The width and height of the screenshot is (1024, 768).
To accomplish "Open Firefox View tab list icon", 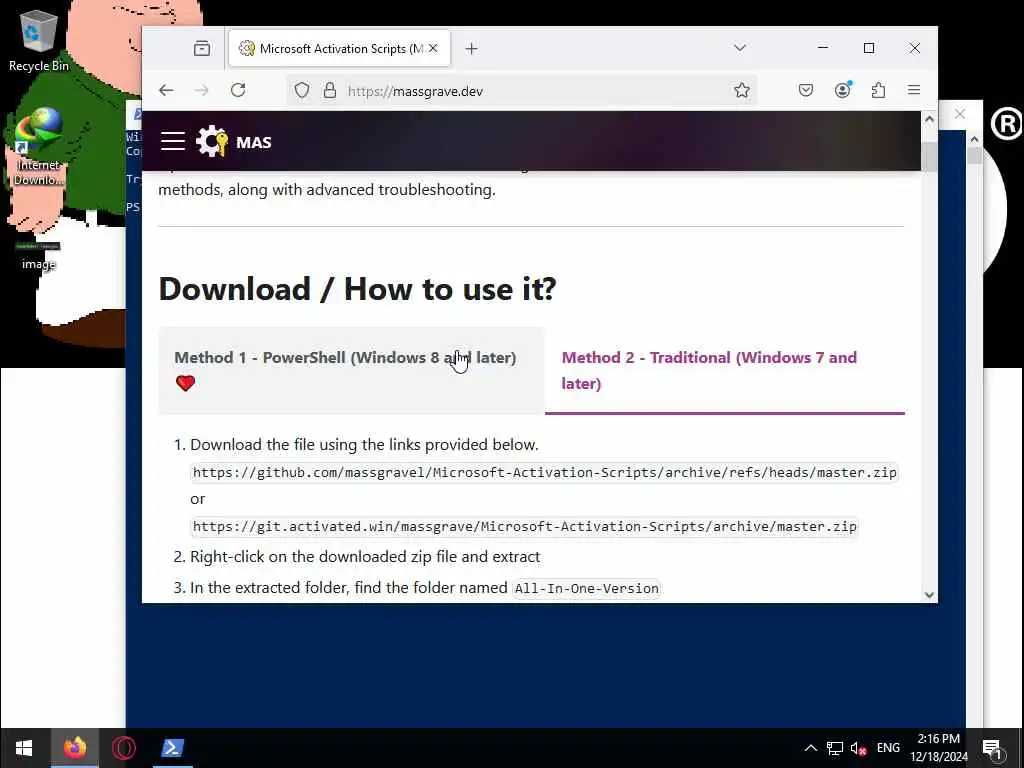I will (202, 48).
